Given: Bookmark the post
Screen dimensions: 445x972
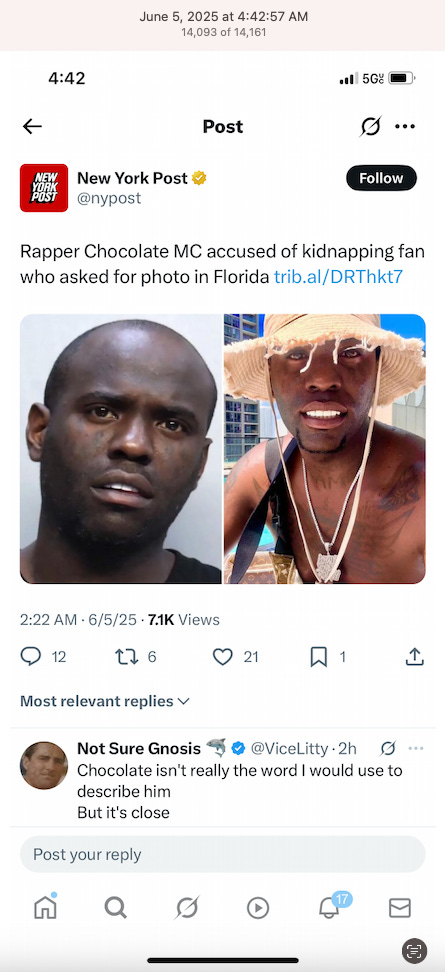Looking at the screenshot, I should 319,657.
